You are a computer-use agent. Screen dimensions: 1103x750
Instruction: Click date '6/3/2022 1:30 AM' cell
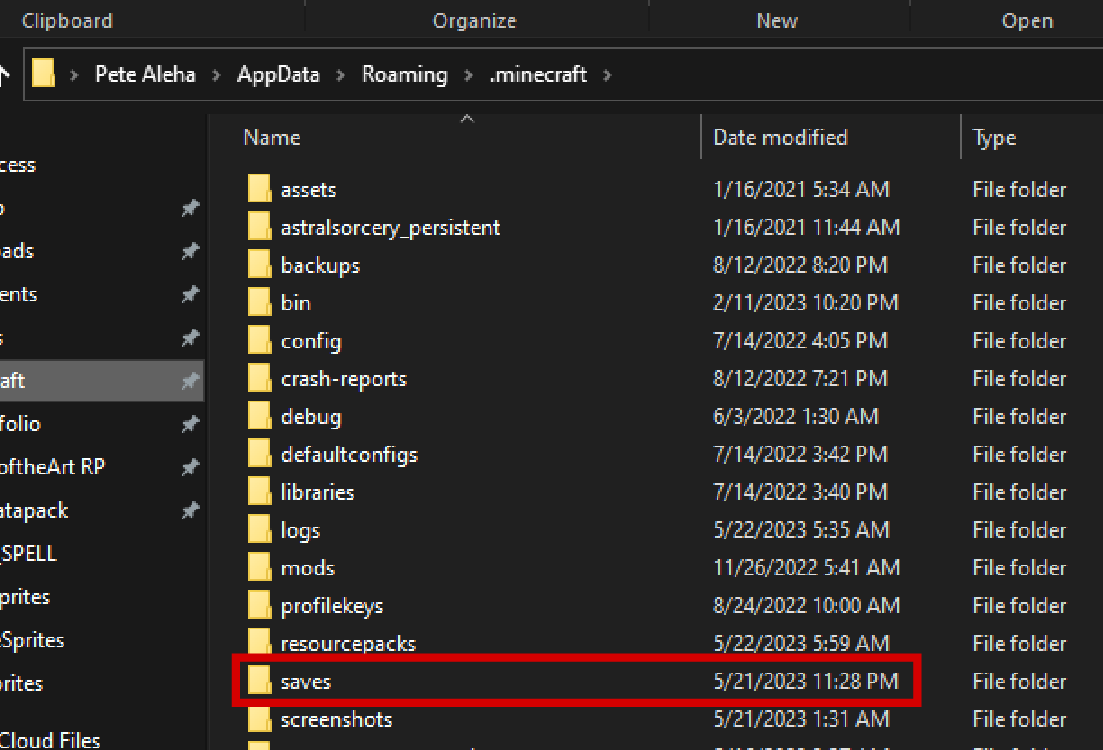(796, 417)
